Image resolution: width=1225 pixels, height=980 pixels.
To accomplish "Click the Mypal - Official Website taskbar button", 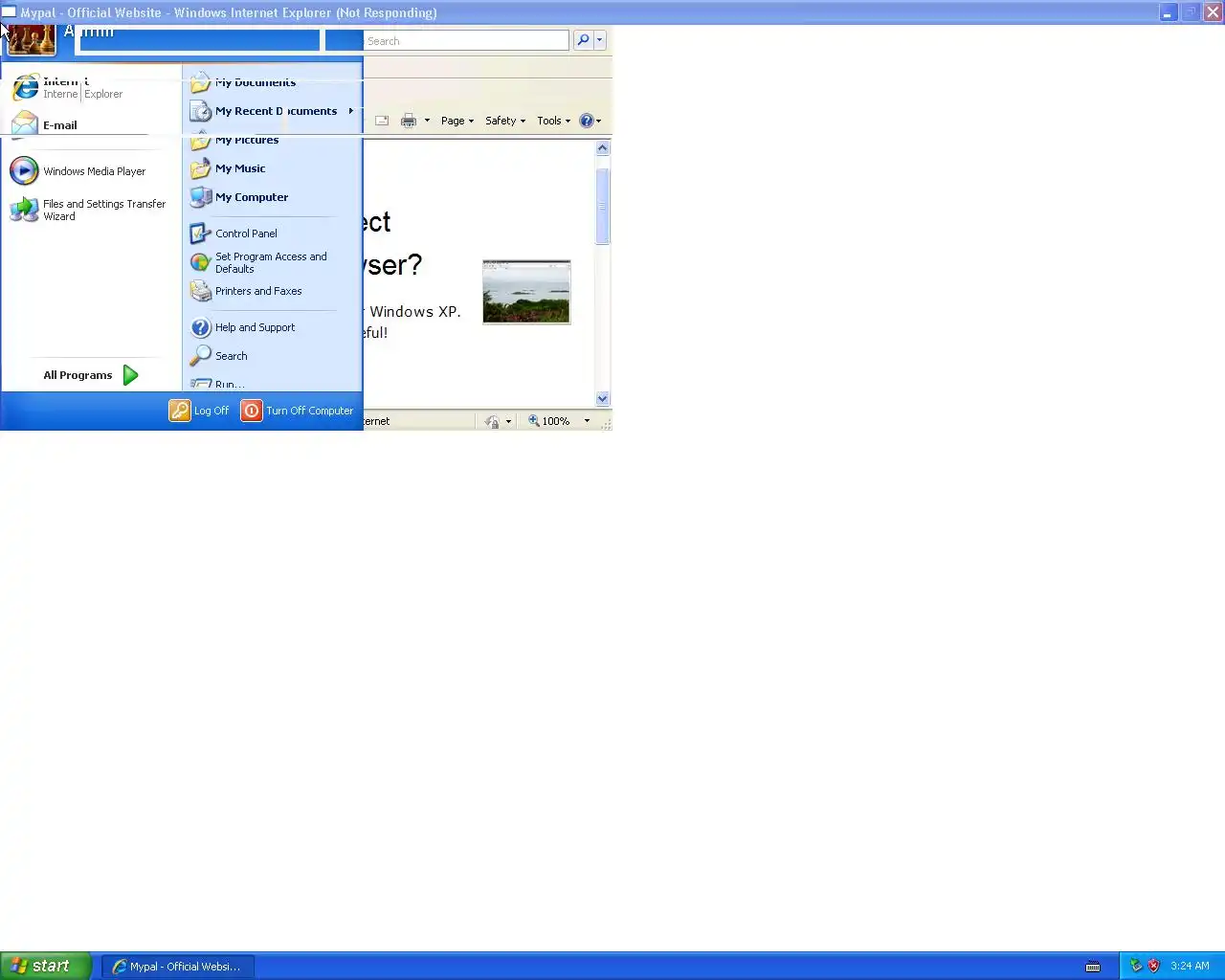I will pyautogui.click(x=177, y=967).
